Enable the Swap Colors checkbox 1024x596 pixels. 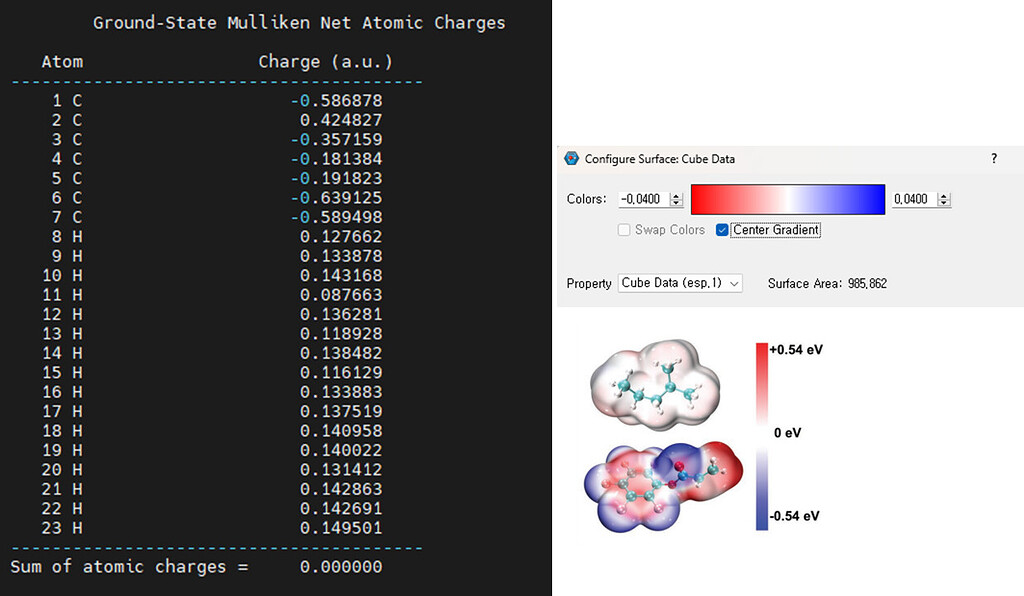[x=625, y=230]
